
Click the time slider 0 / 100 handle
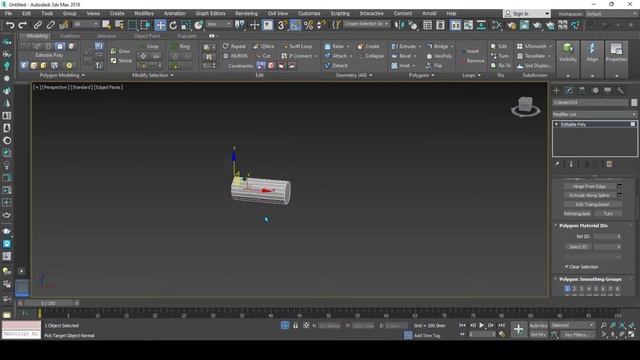tap(48, 303)
